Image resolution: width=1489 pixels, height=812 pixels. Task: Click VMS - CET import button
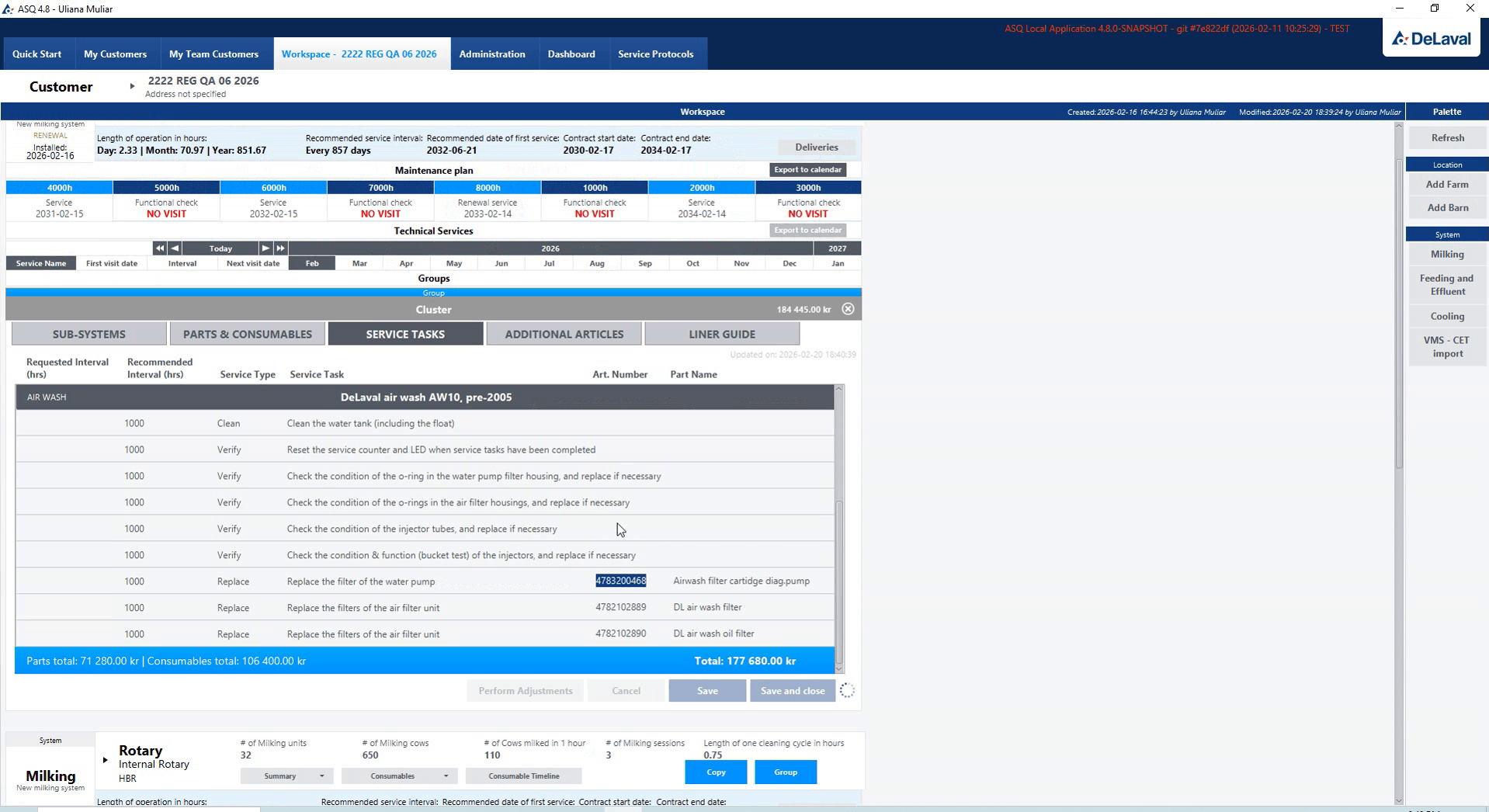click(1447, 346)
